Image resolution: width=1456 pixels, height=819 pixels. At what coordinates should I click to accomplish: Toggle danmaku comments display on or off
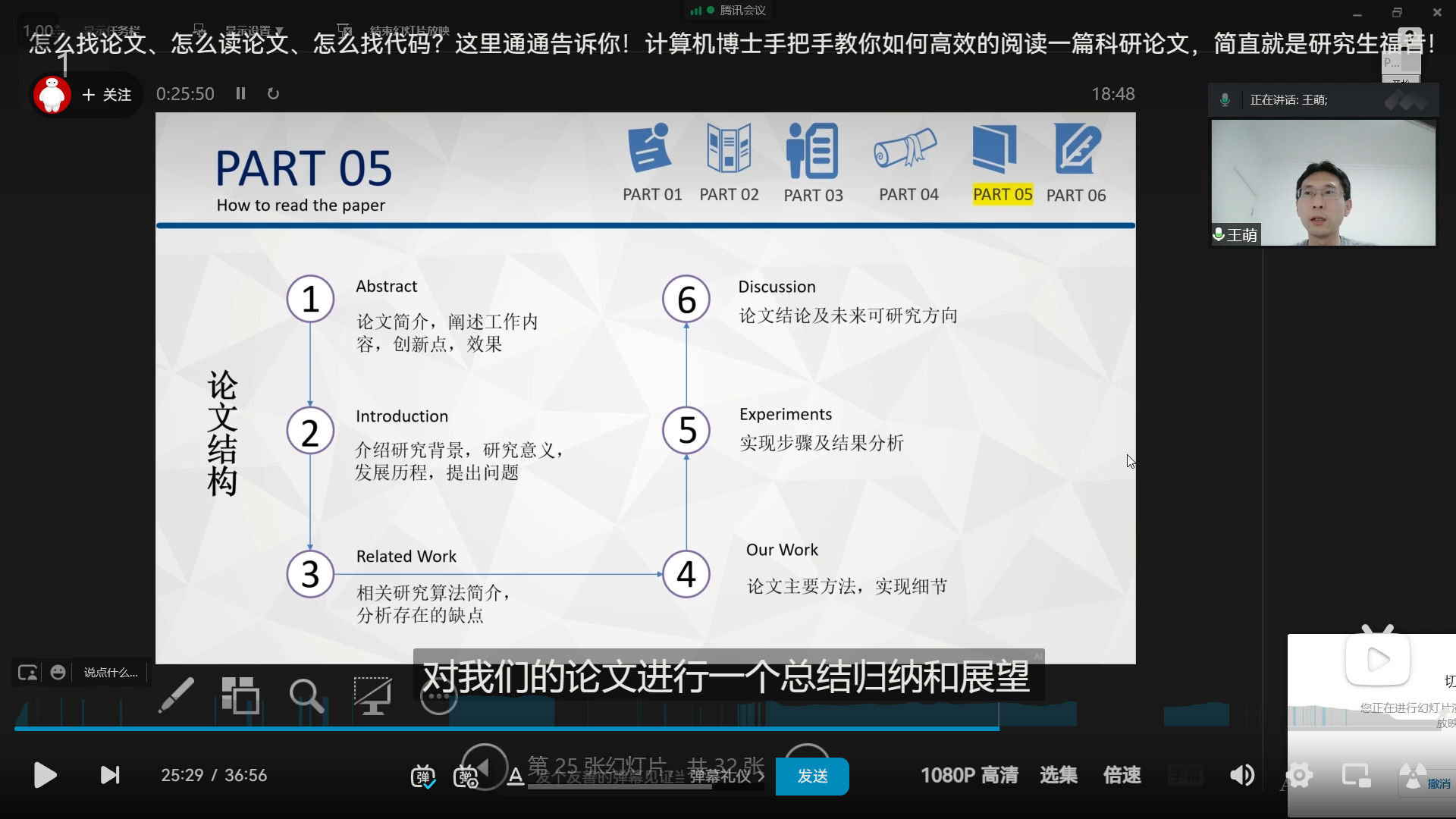click(422, 777)
